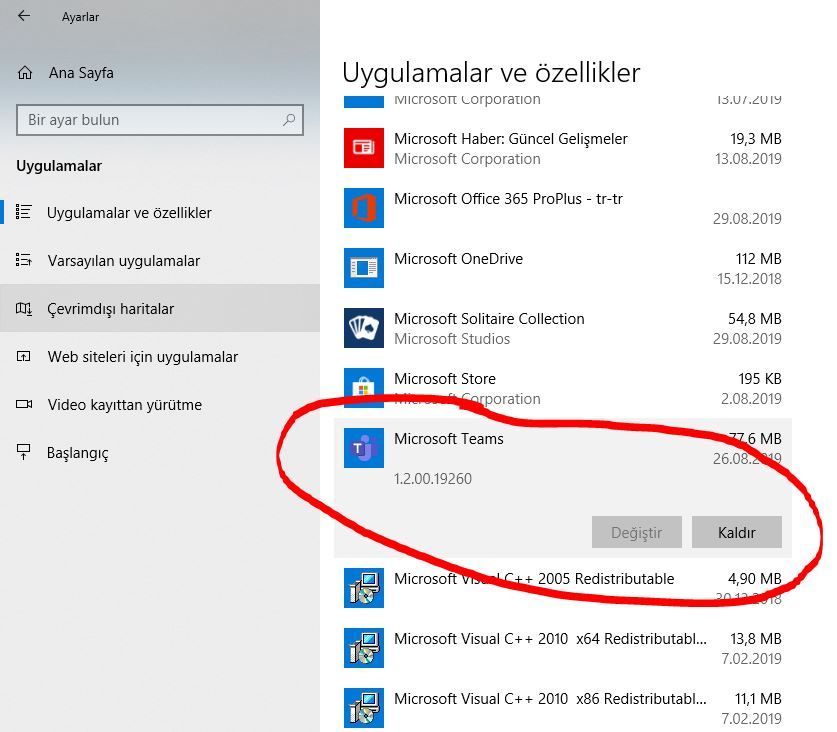Click the back arrow in Ayarlar header

click(23, 16)
